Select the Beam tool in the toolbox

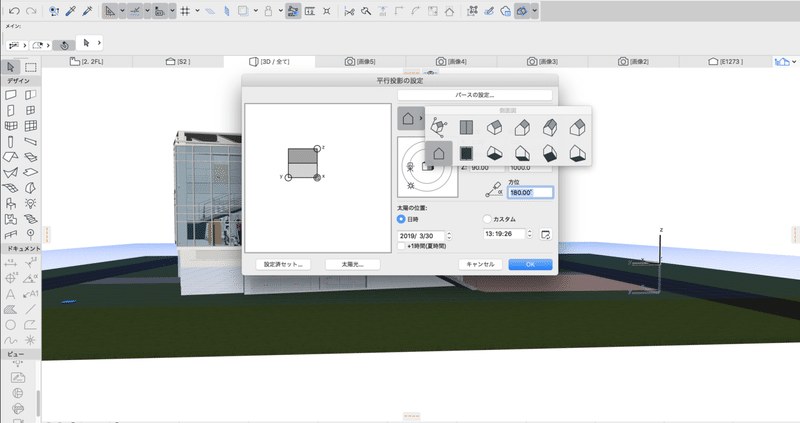point(31,141)
